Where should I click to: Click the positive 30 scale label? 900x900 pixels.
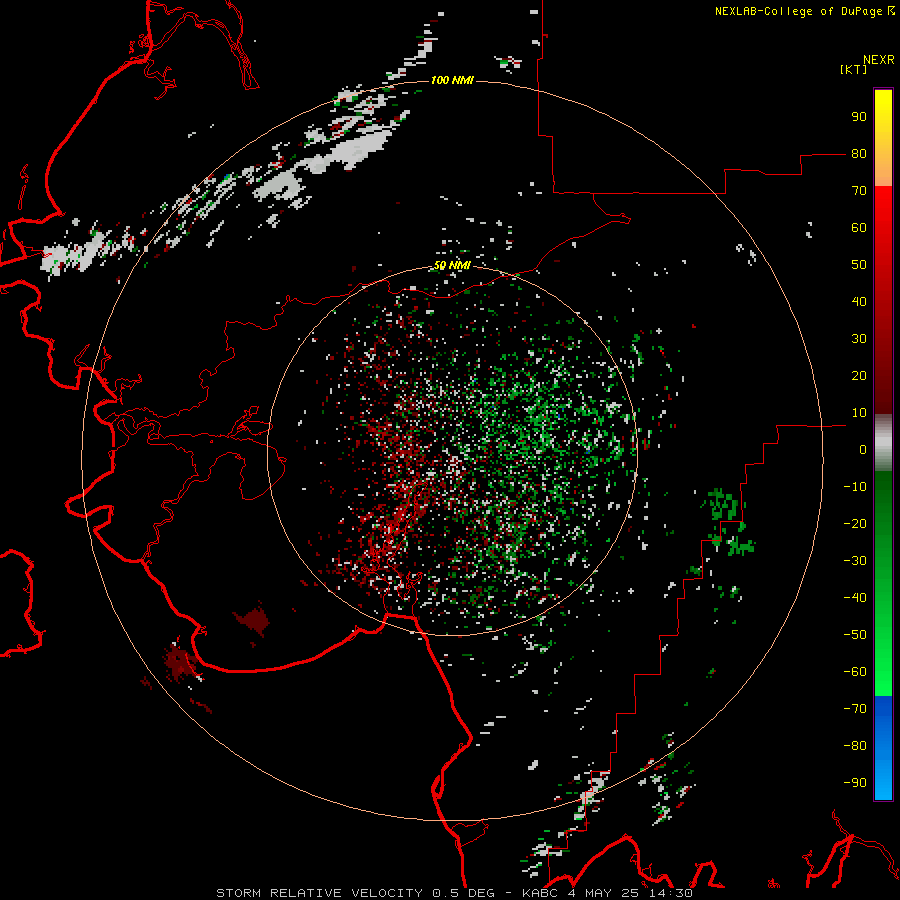pyautogui.click(x=859, y=339)
